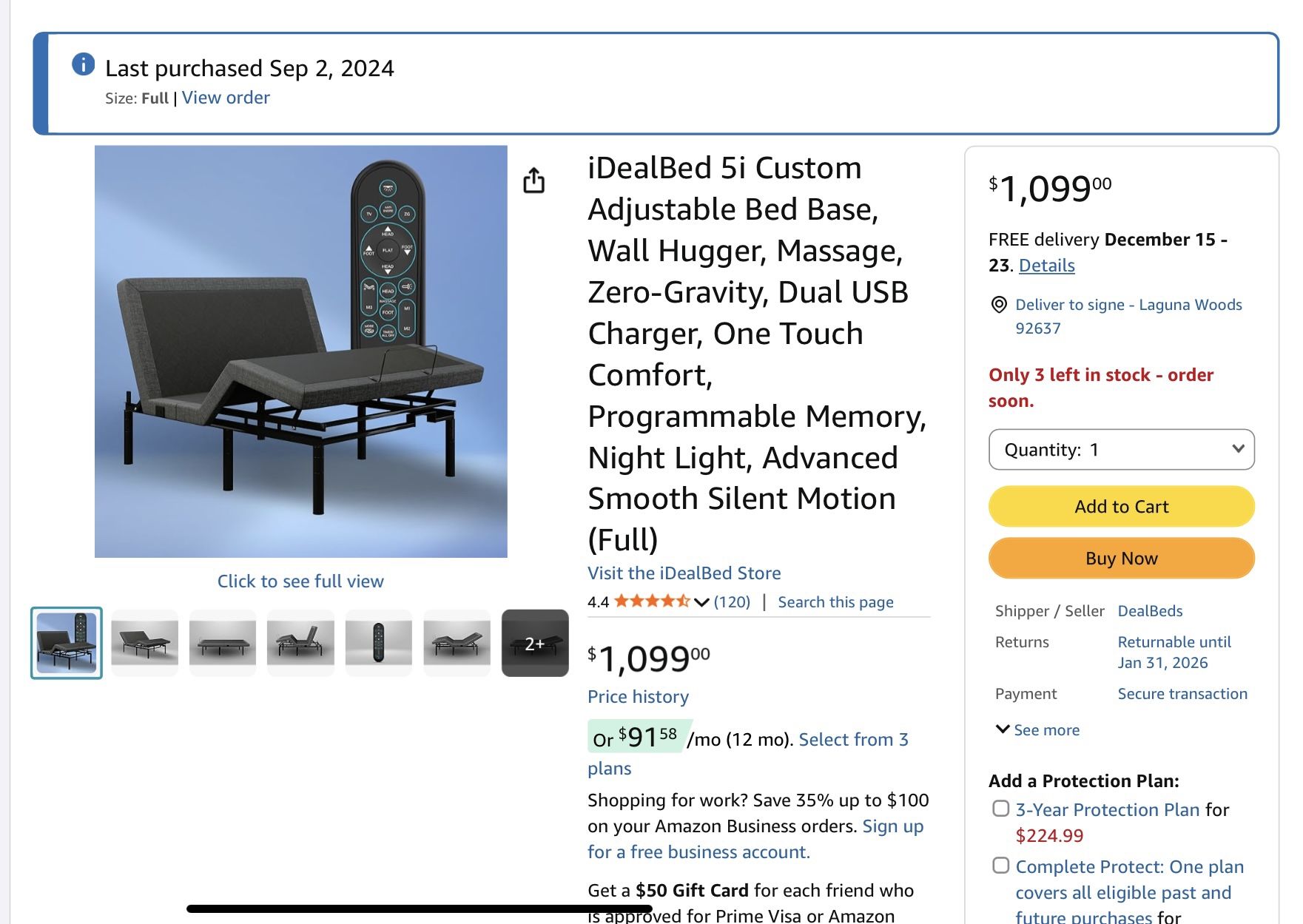Viewport: 1303px width, 924px height.
Task: Open the Price history link
Action: point(637,696)
